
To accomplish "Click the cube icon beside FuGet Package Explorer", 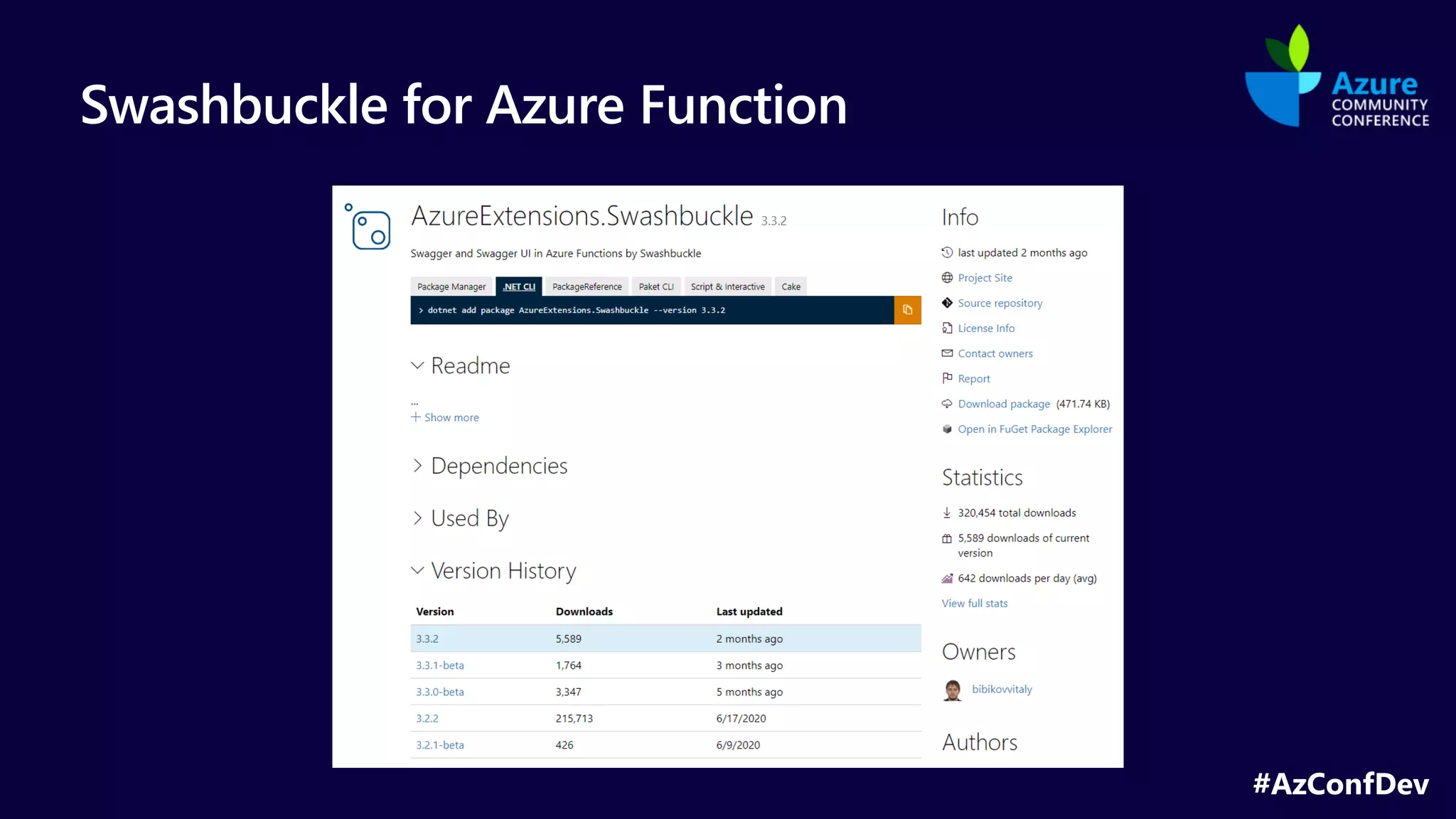I will 947,429.
